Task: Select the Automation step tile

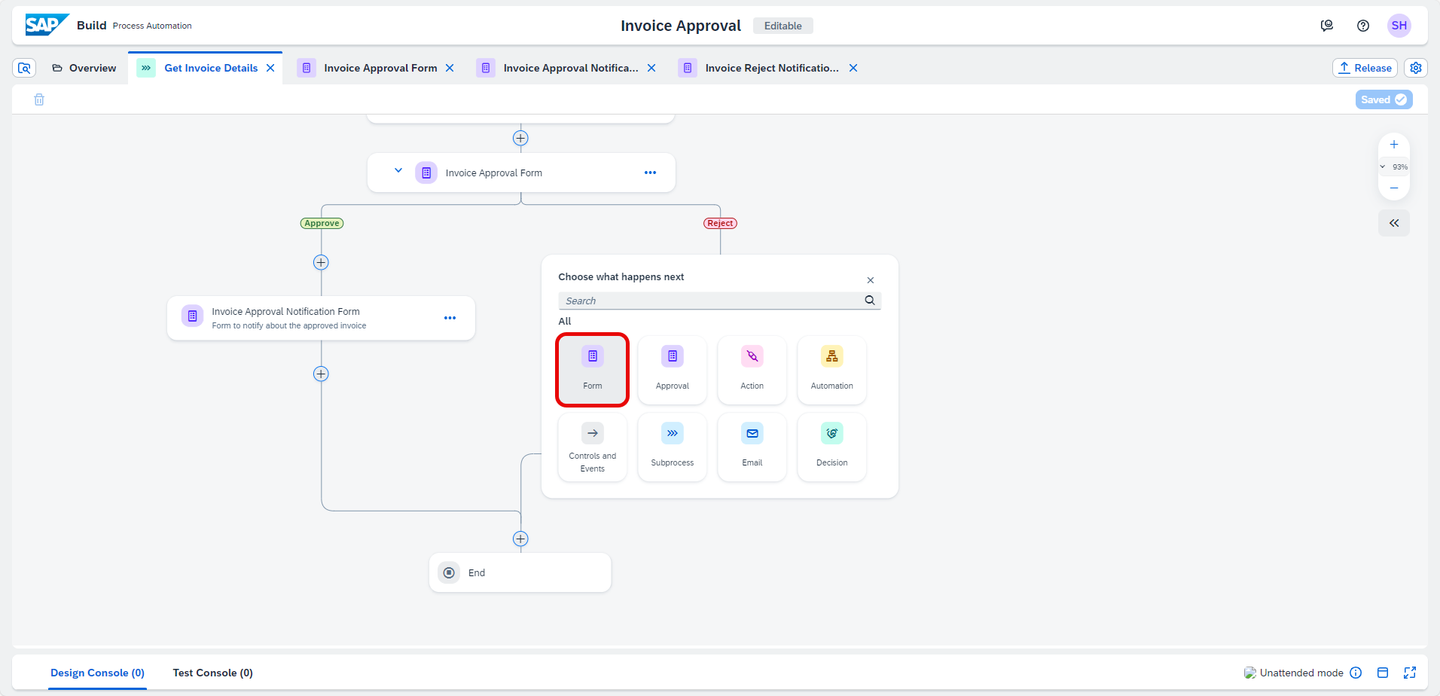Action: [832, 370]
